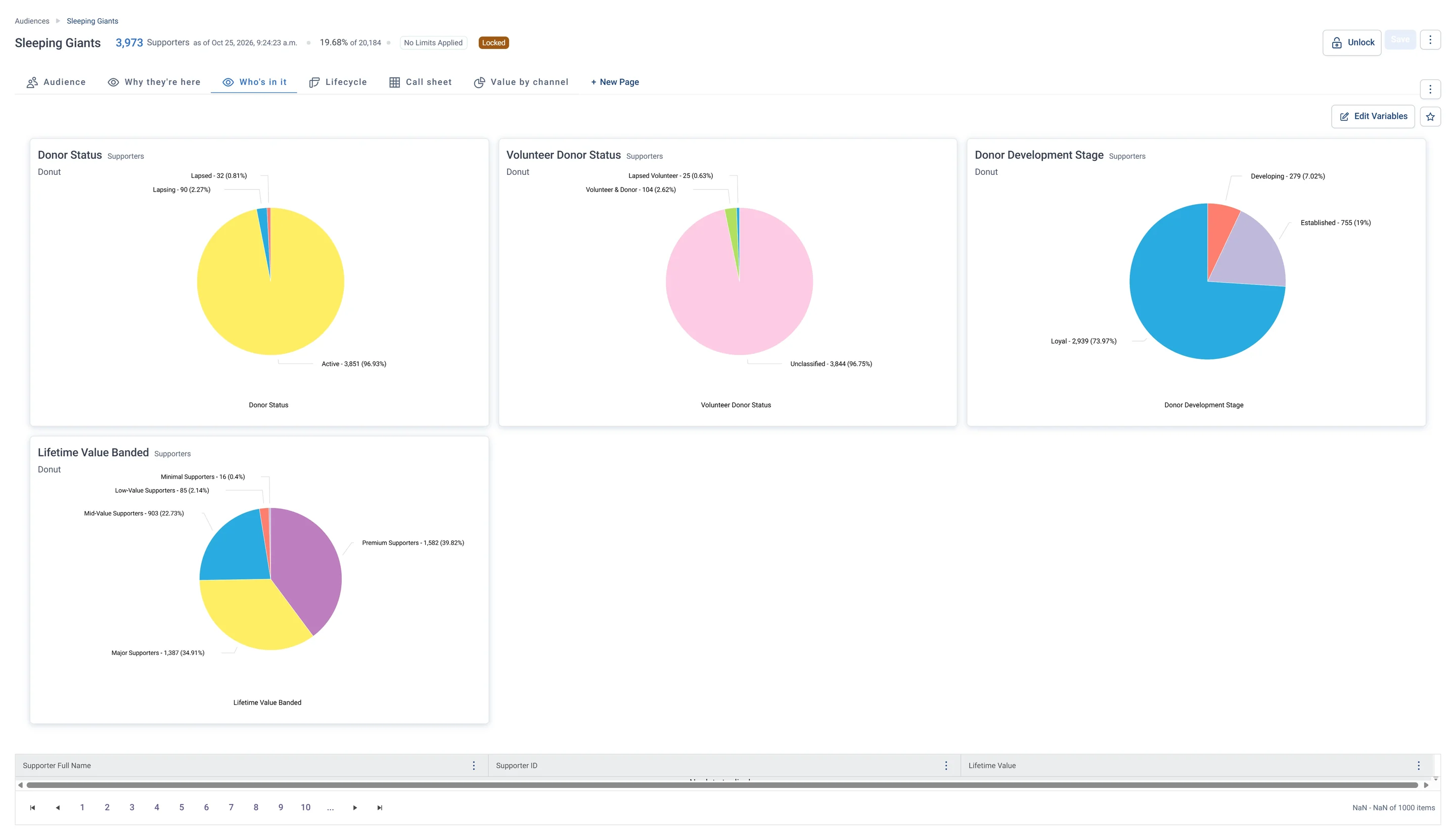Screen dimensions: 1456x840
Task: Click the Locked status badge
Action: [493, 42]
